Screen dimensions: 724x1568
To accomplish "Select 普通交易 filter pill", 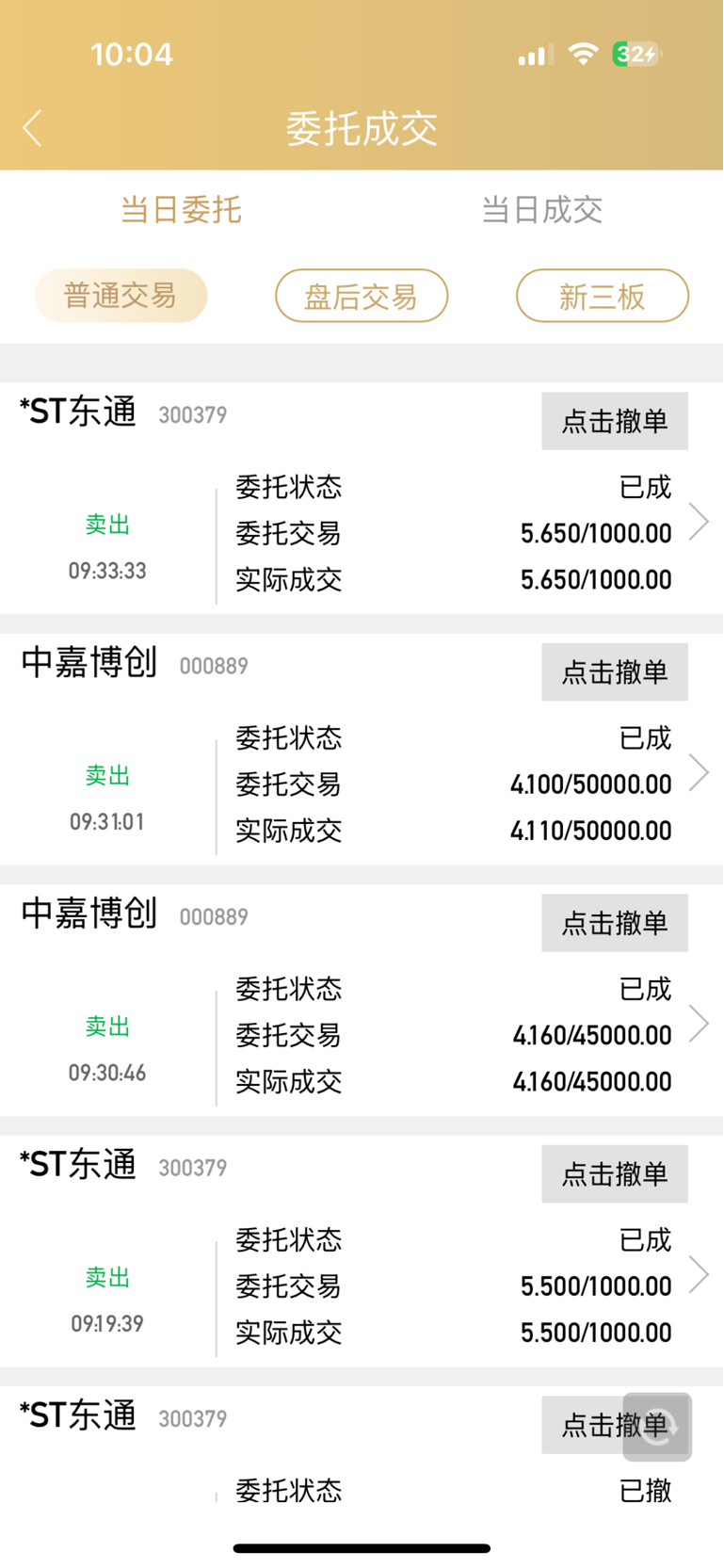I will [x=121, y=296].
